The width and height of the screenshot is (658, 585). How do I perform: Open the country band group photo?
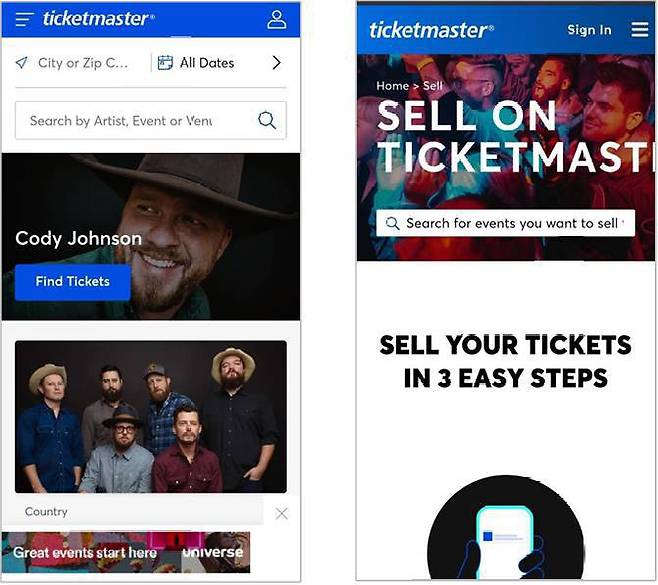pyautogui.click(x=151, y=417)
